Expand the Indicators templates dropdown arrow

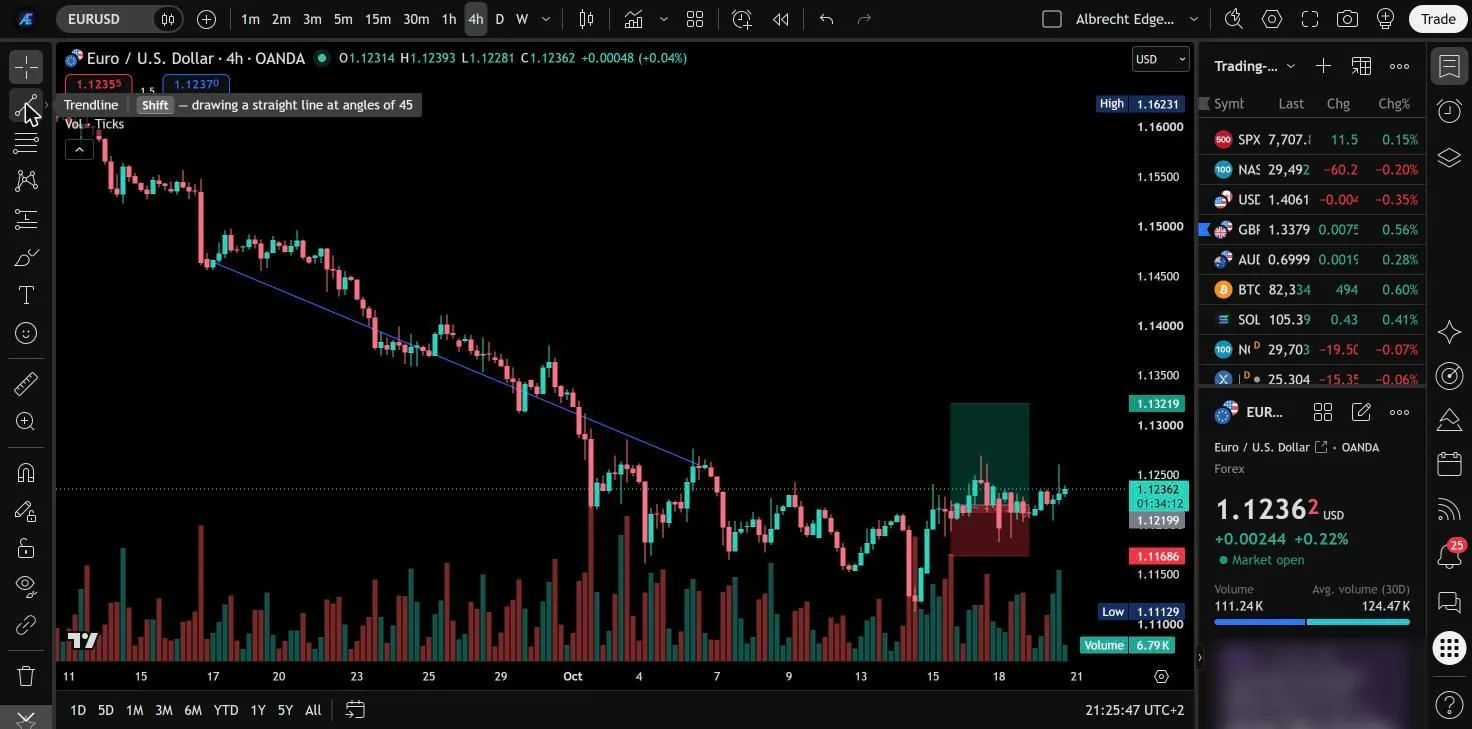coord(663,19)
